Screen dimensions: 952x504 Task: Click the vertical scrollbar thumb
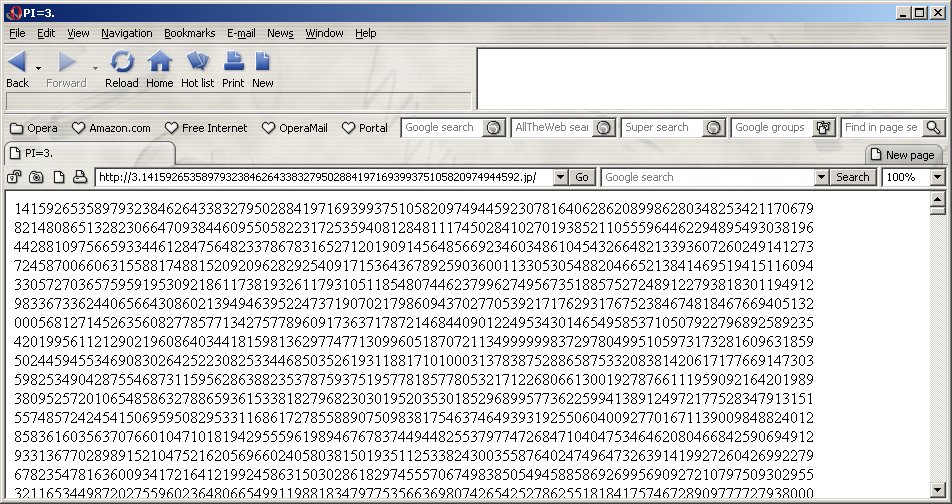(937, 210)
